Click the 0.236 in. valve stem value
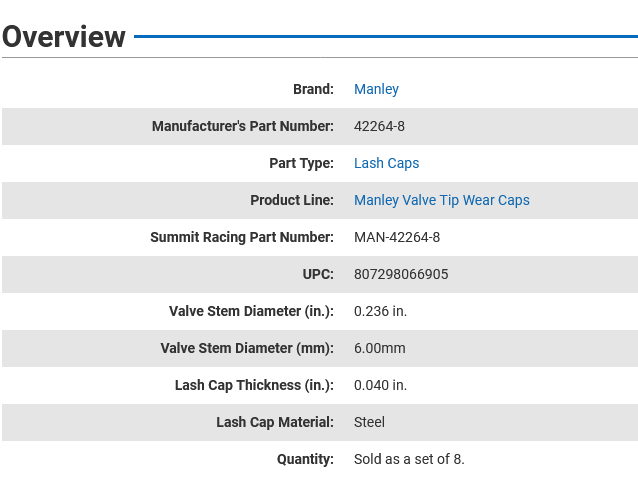 pos(380,311)
